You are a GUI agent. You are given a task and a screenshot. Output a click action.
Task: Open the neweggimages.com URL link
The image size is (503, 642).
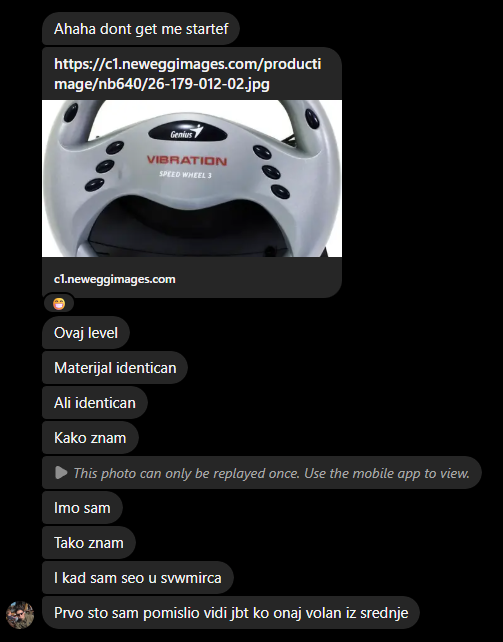(x=187, y=74)
